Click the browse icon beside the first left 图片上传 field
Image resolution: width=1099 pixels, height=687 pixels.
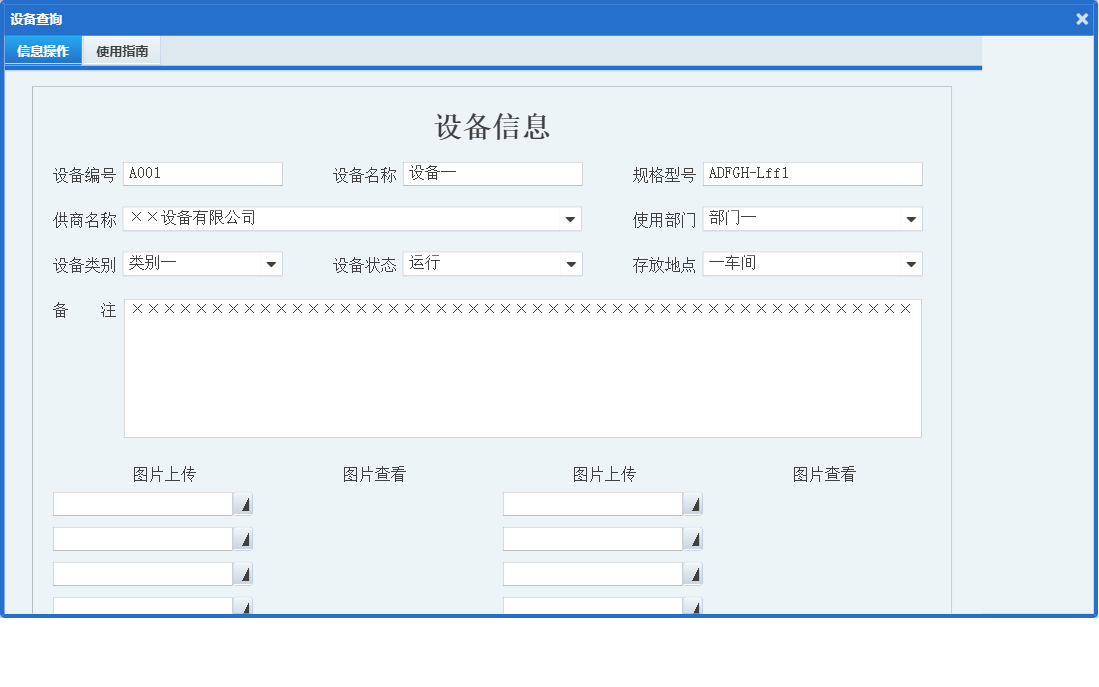(244, 503)
